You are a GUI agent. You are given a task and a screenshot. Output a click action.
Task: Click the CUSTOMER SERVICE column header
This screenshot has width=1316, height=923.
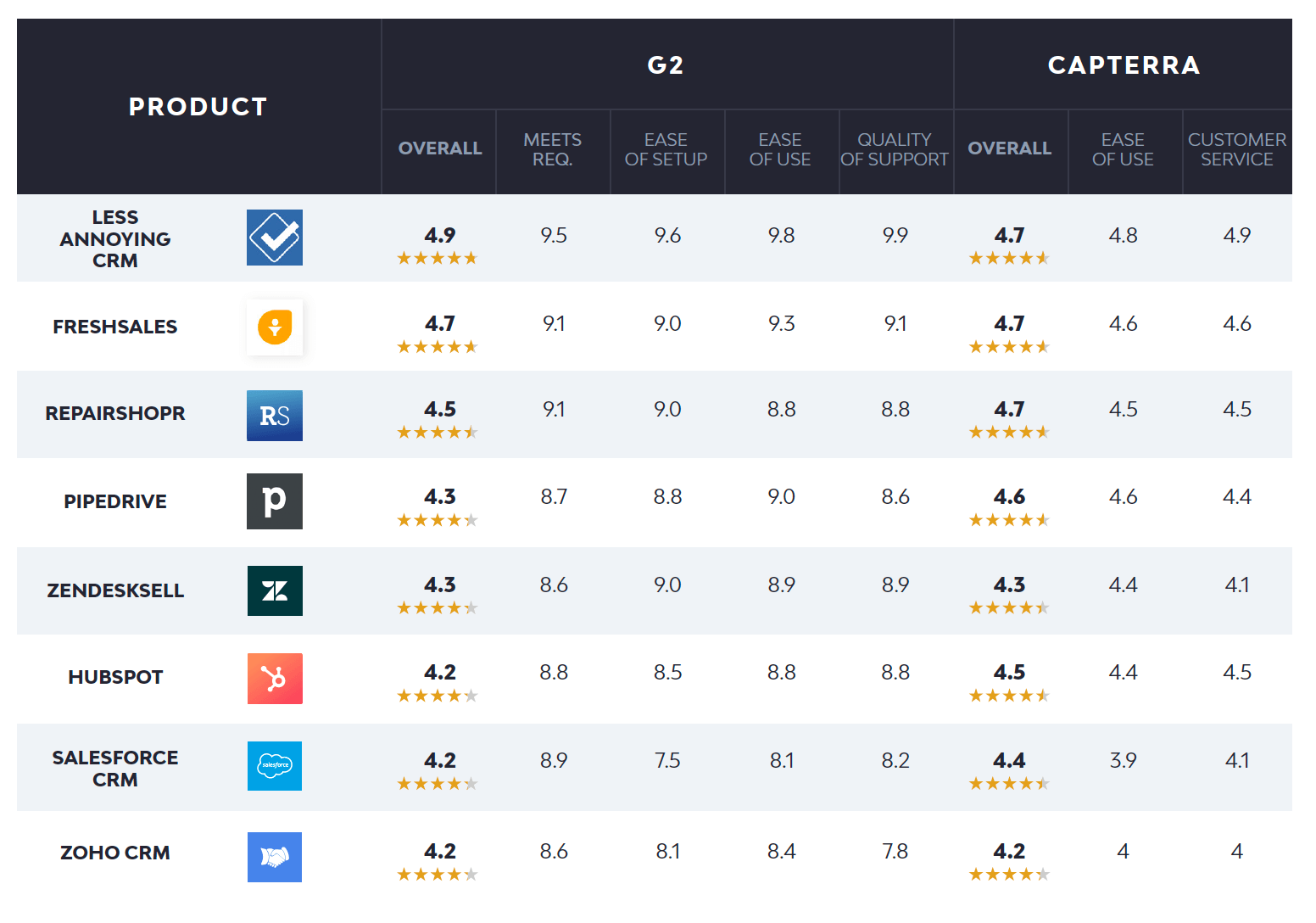pyautogui.click(x=1236, y=149)
